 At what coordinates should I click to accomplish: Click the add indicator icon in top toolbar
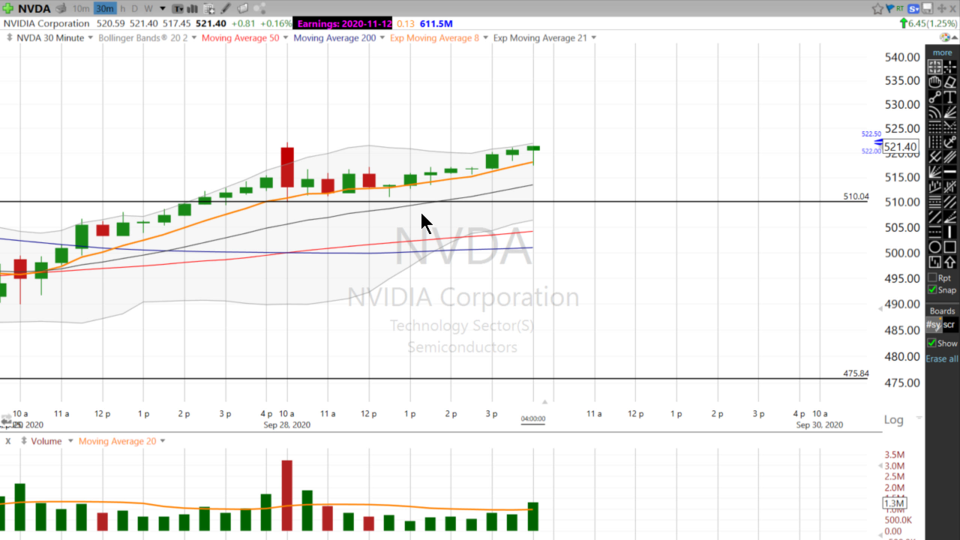coord(209,9)
